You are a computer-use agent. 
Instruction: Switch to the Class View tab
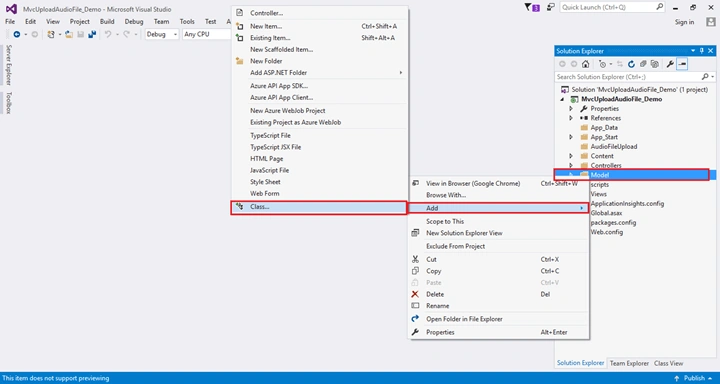[669, 363]
